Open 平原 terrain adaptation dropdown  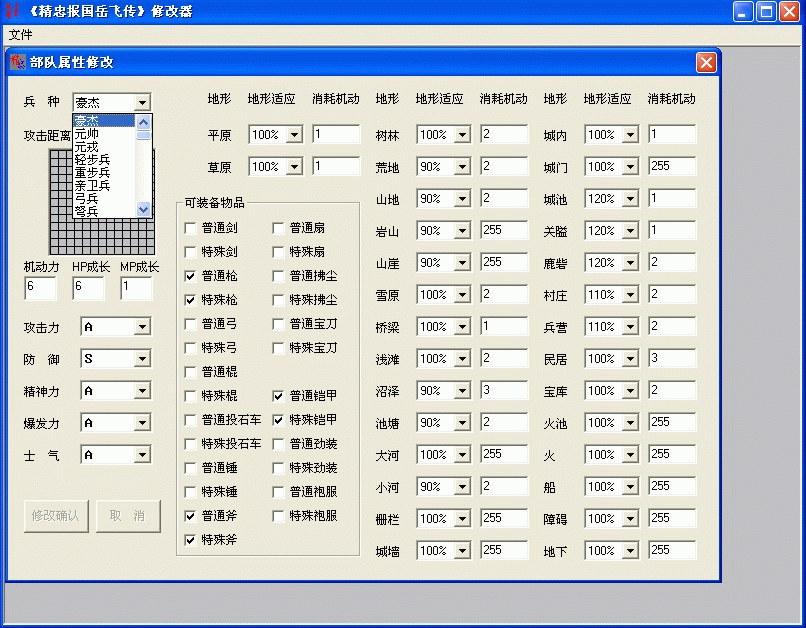[295, 135]
